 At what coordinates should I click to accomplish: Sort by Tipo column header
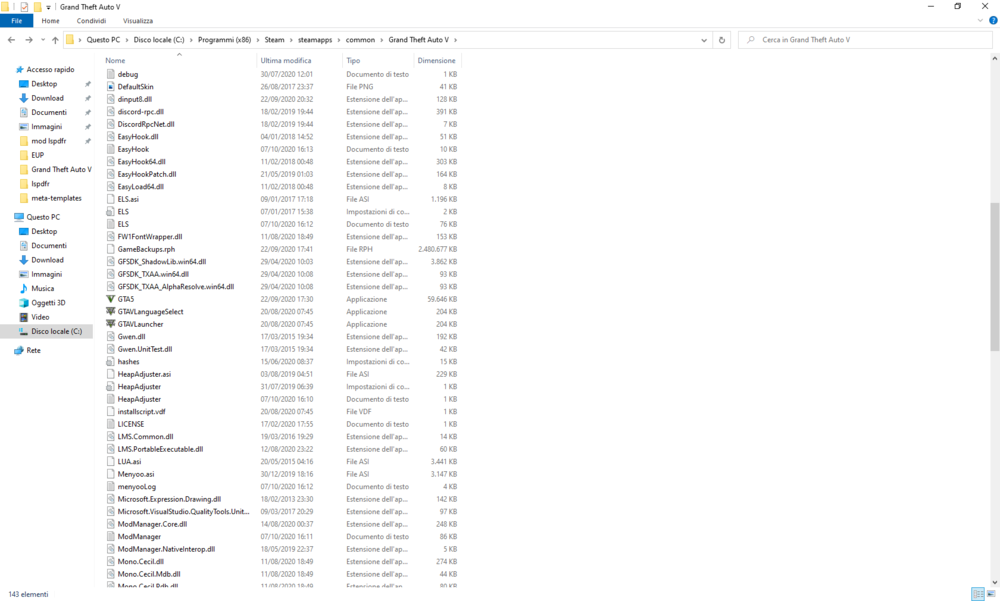pos(353,61)
